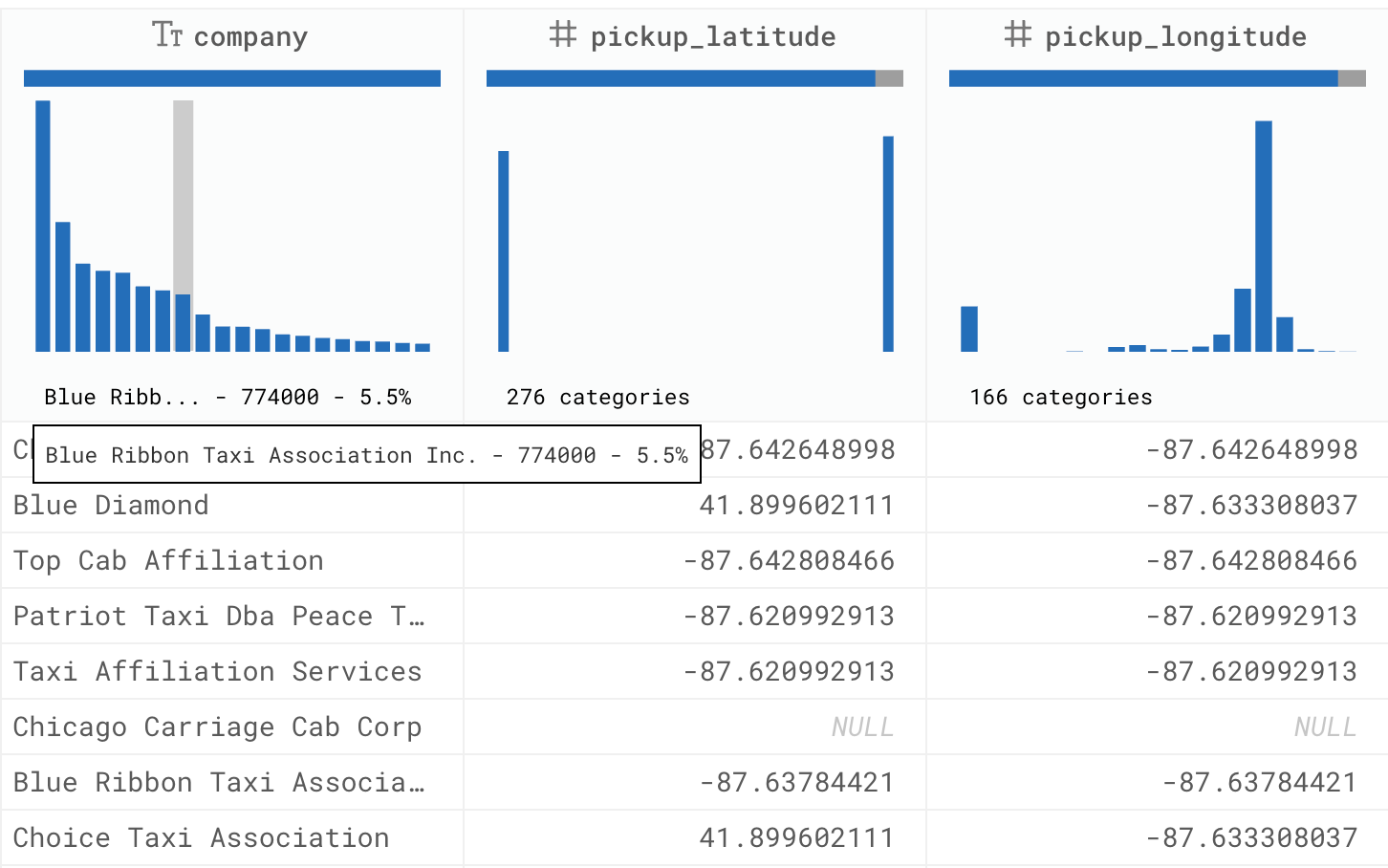Click the Top Cab Affiliation row label
The image size is (1388, 868).
(x=167, y=560)
